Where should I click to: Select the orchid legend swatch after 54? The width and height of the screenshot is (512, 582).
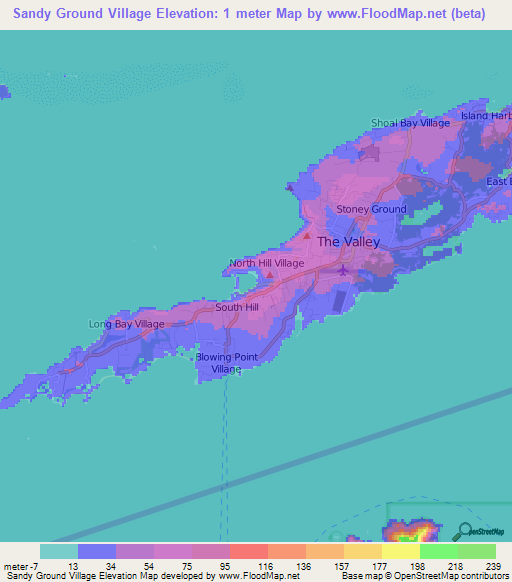173,552
